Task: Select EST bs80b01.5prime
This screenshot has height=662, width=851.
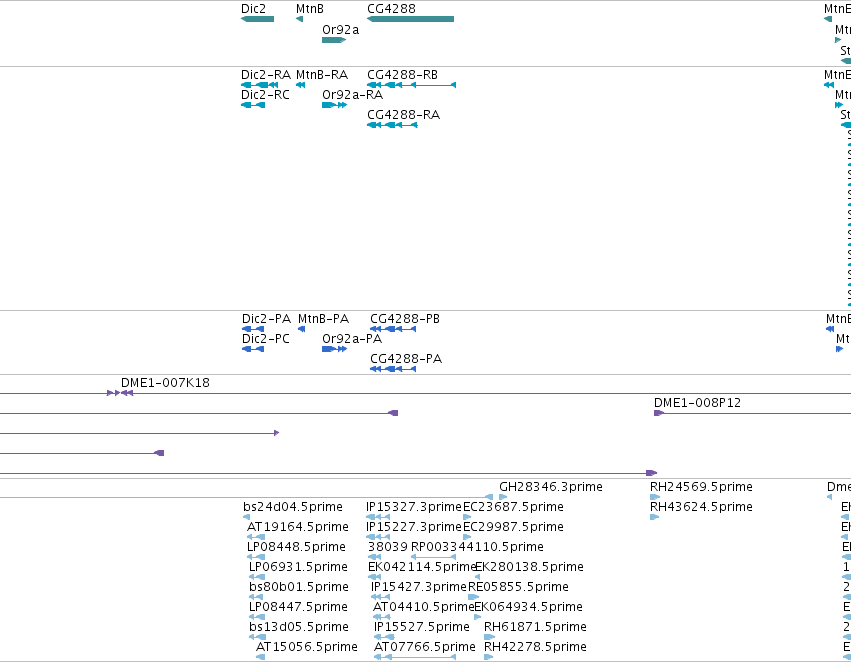Action: 299,587
